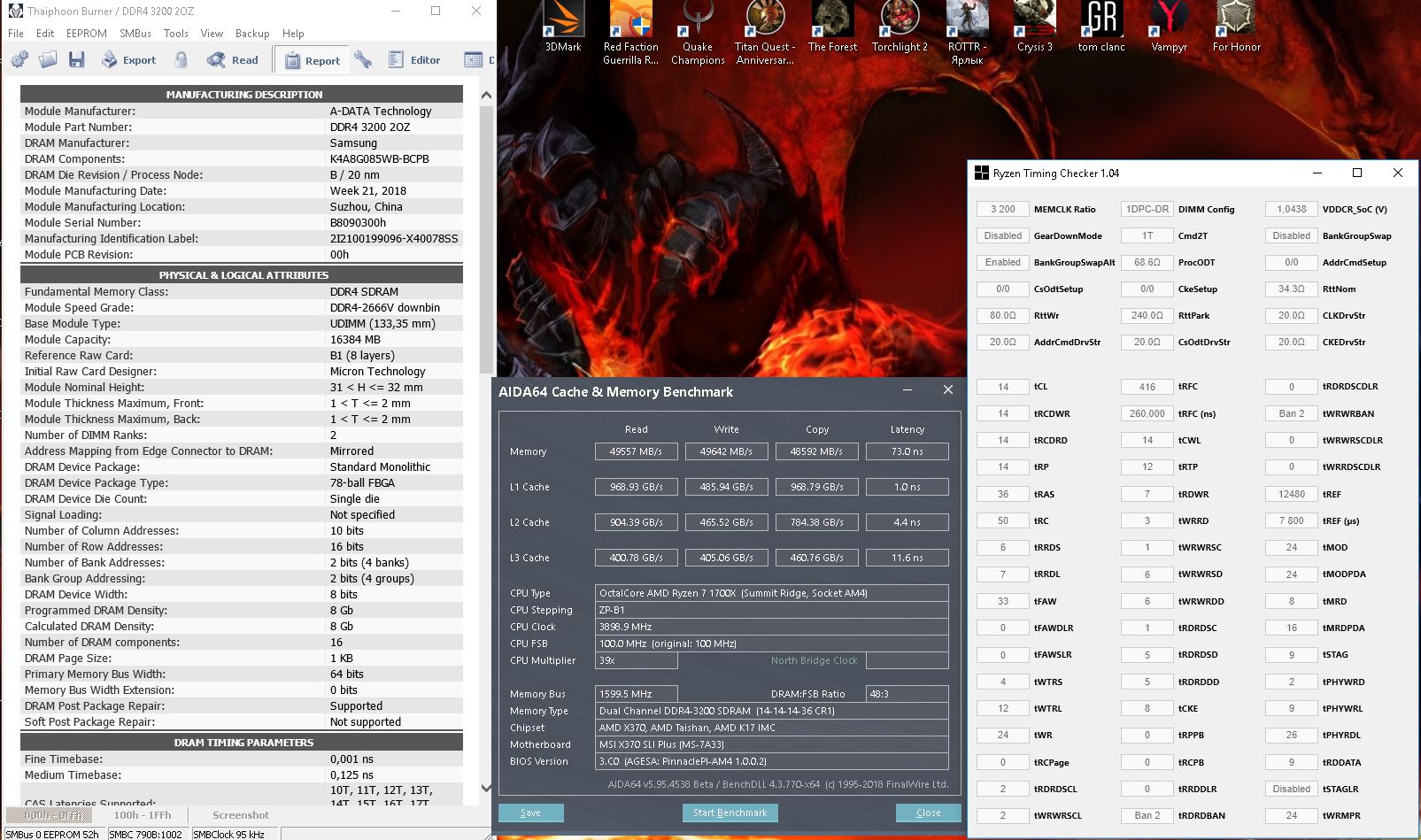Open the Help menu
The image size is (1421, 840).
[293, 34]
